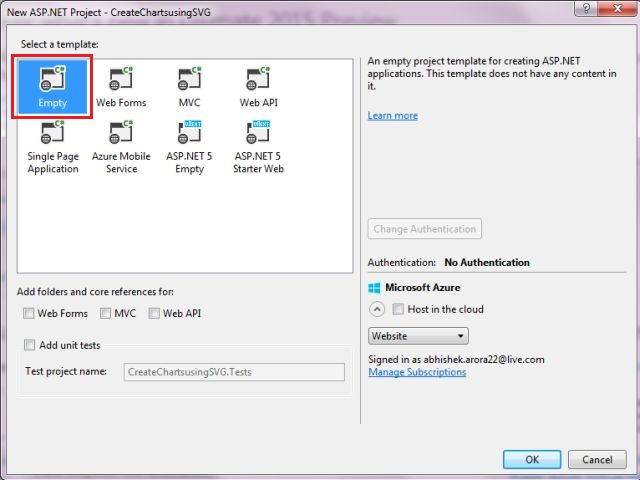The height and width of the screenshot is (480, 640).
Task: Dismiss dialog with Cancel button
Action: [x=597, y=460]
